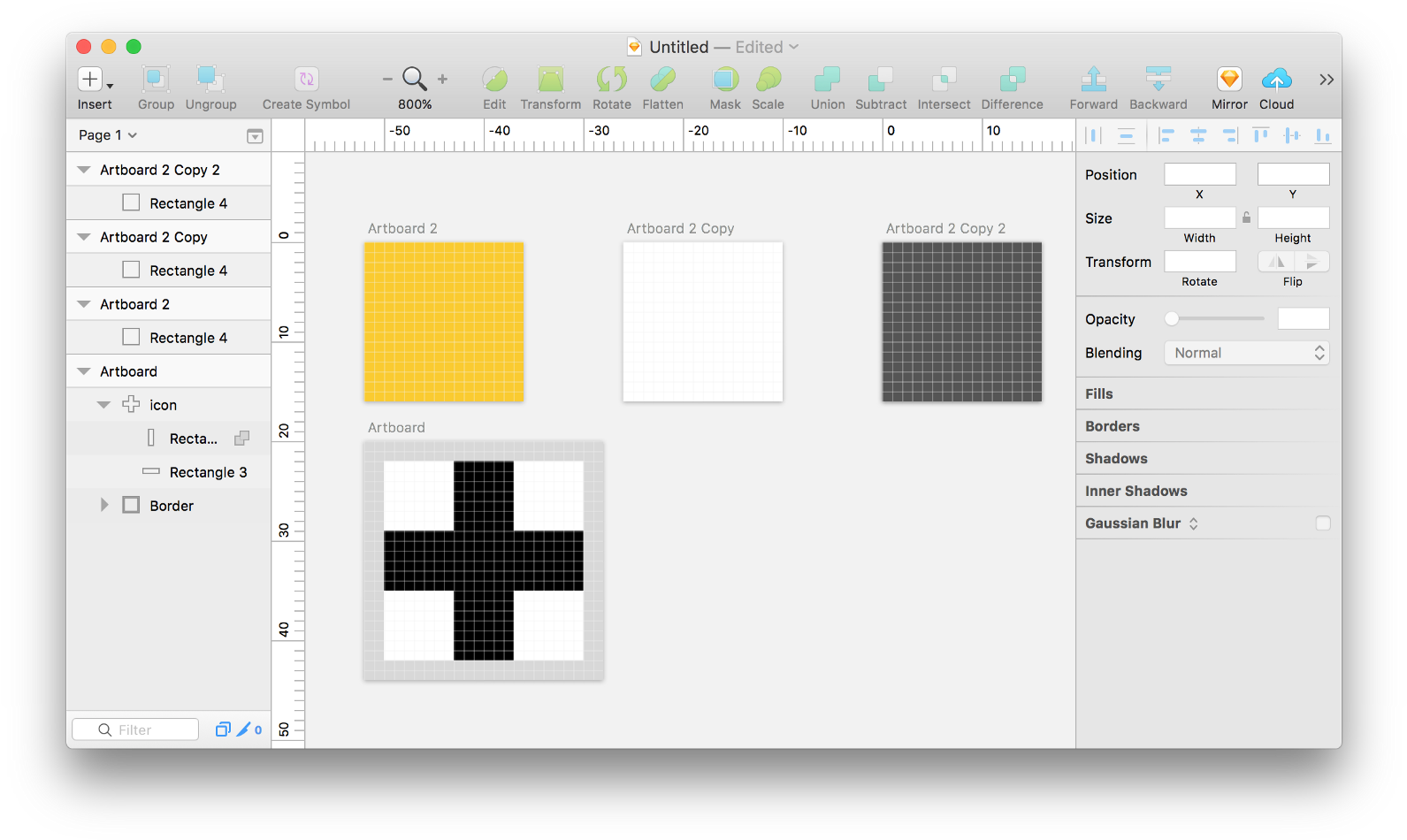Click the zoom out minus button
The image size is (1407, 840).
[x=387, y=80]
